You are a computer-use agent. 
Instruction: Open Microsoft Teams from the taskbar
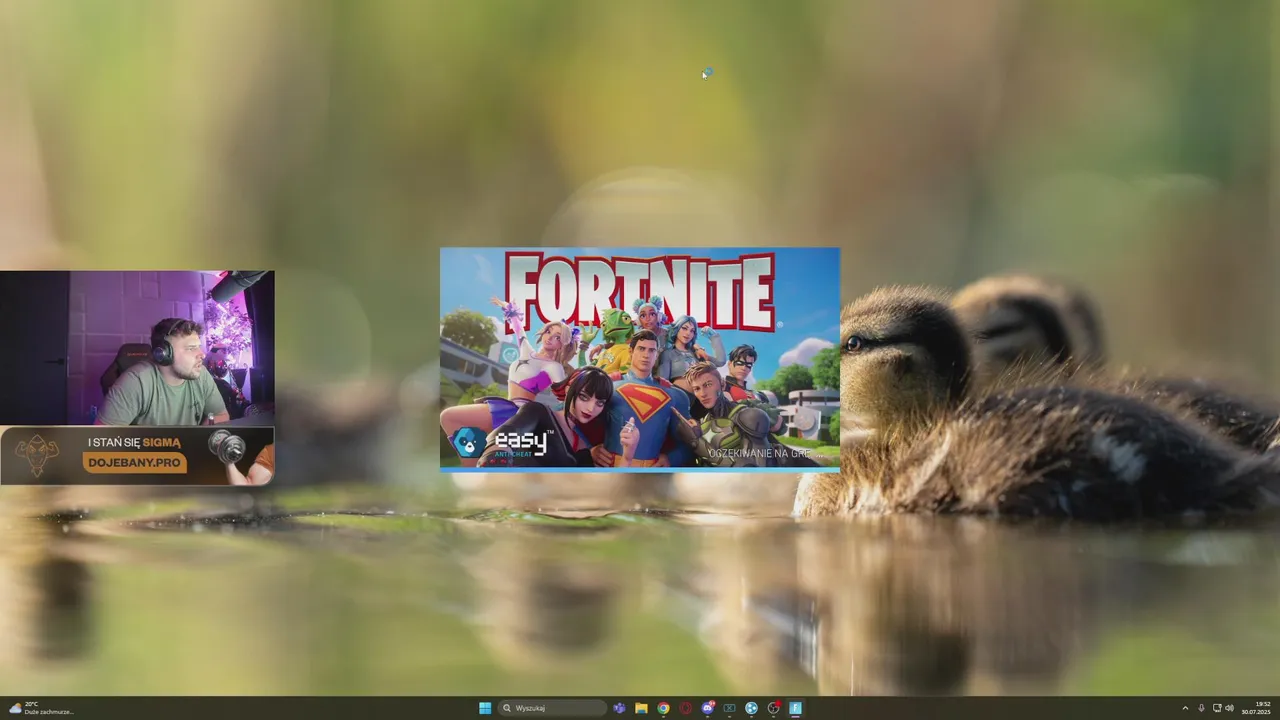coord(619,708)
